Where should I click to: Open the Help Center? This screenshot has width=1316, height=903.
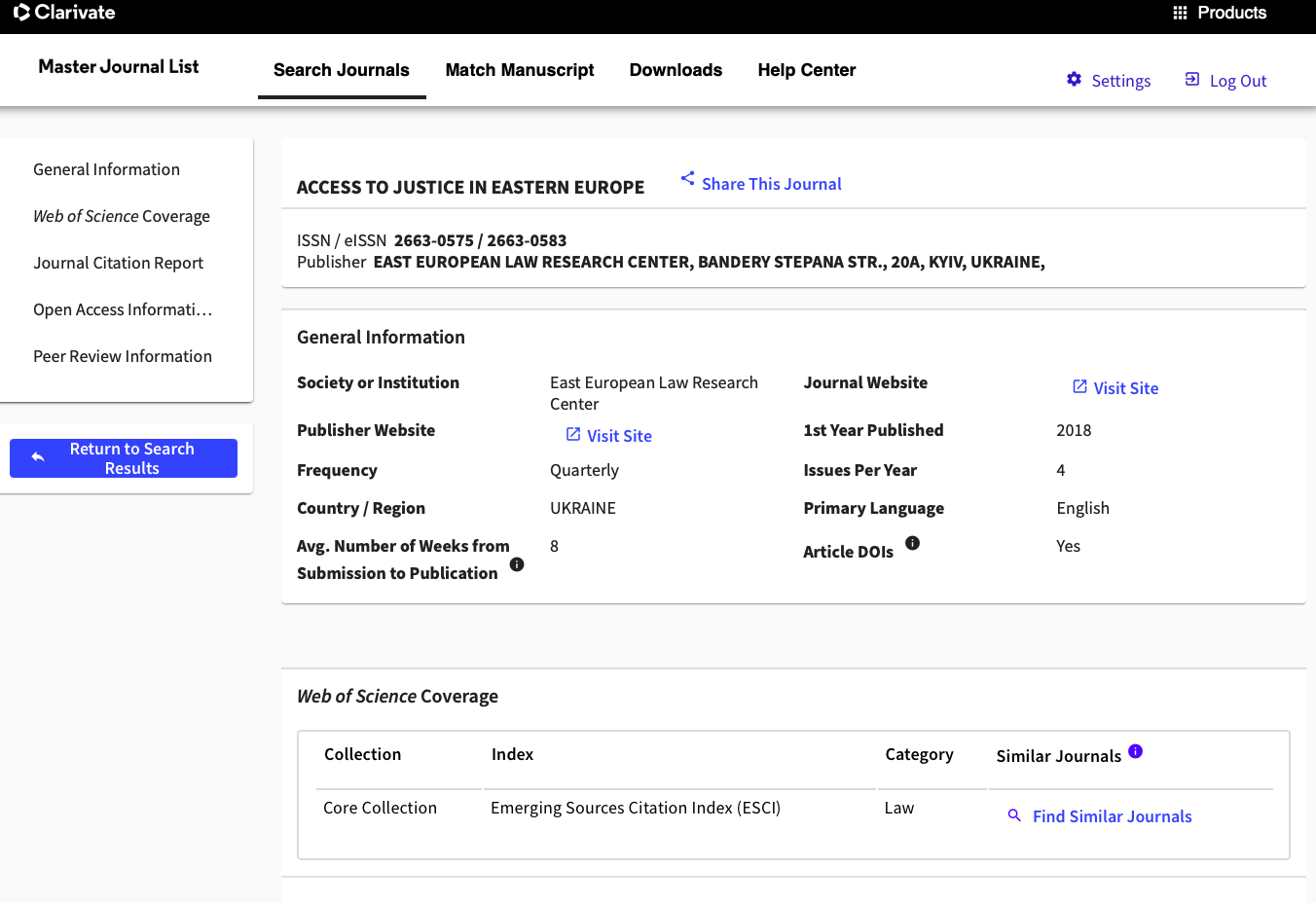[806, 70]
